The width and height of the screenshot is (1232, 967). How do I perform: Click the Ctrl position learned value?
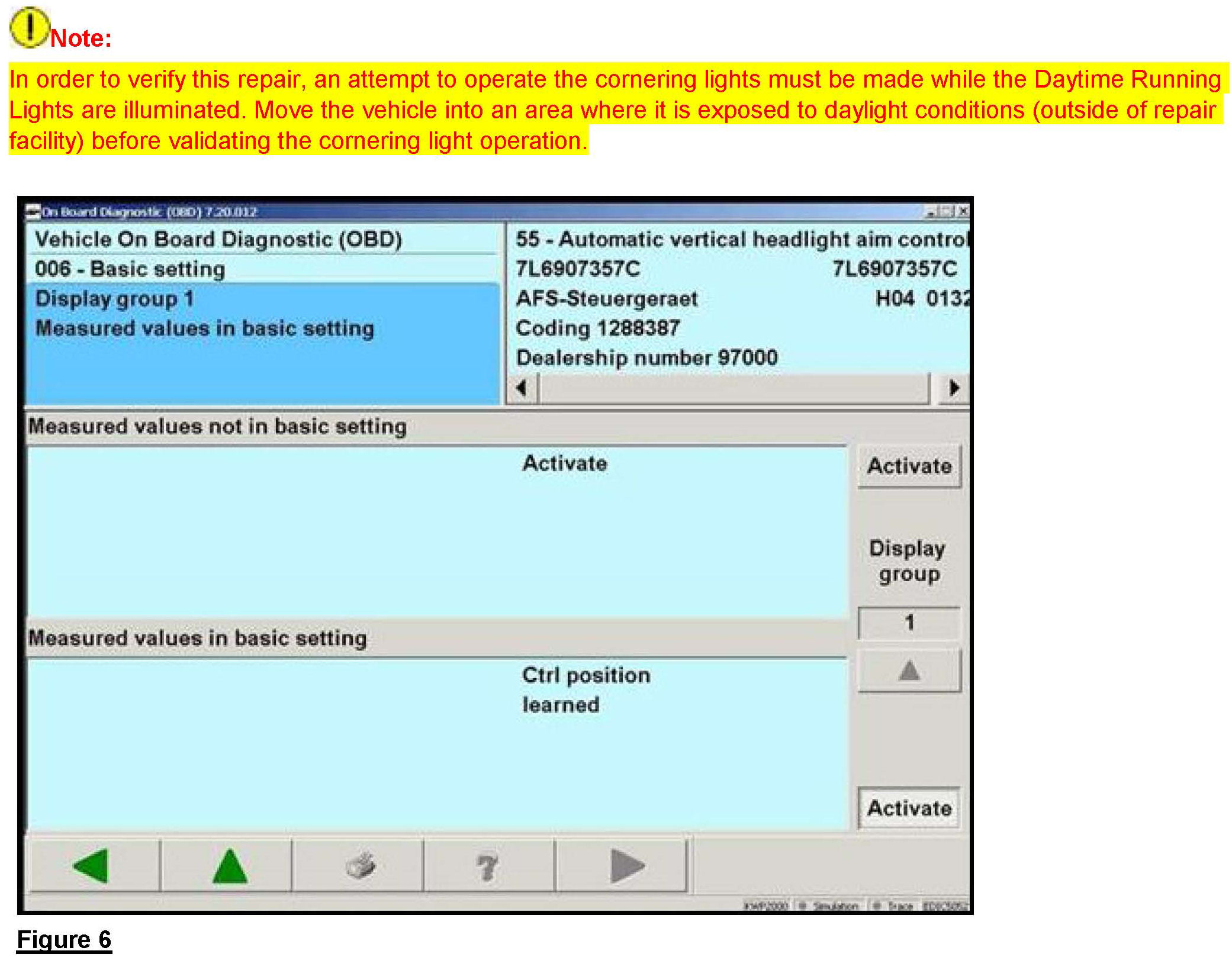(585, 689)
